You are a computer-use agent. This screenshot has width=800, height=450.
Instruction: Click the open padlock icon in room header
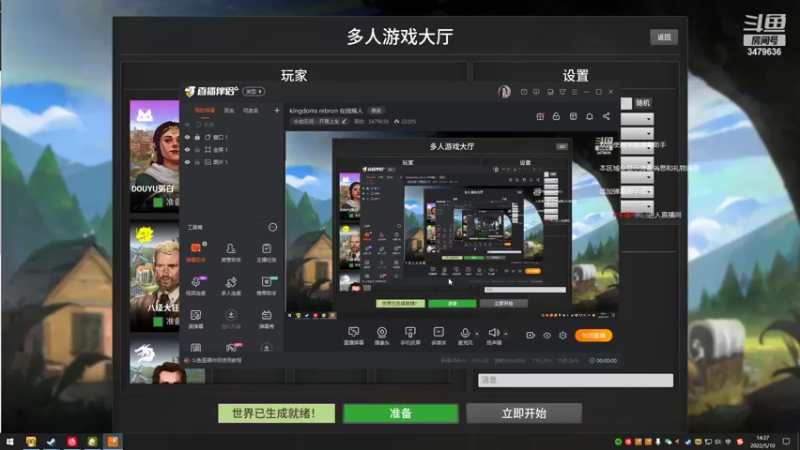coord(556,116)
